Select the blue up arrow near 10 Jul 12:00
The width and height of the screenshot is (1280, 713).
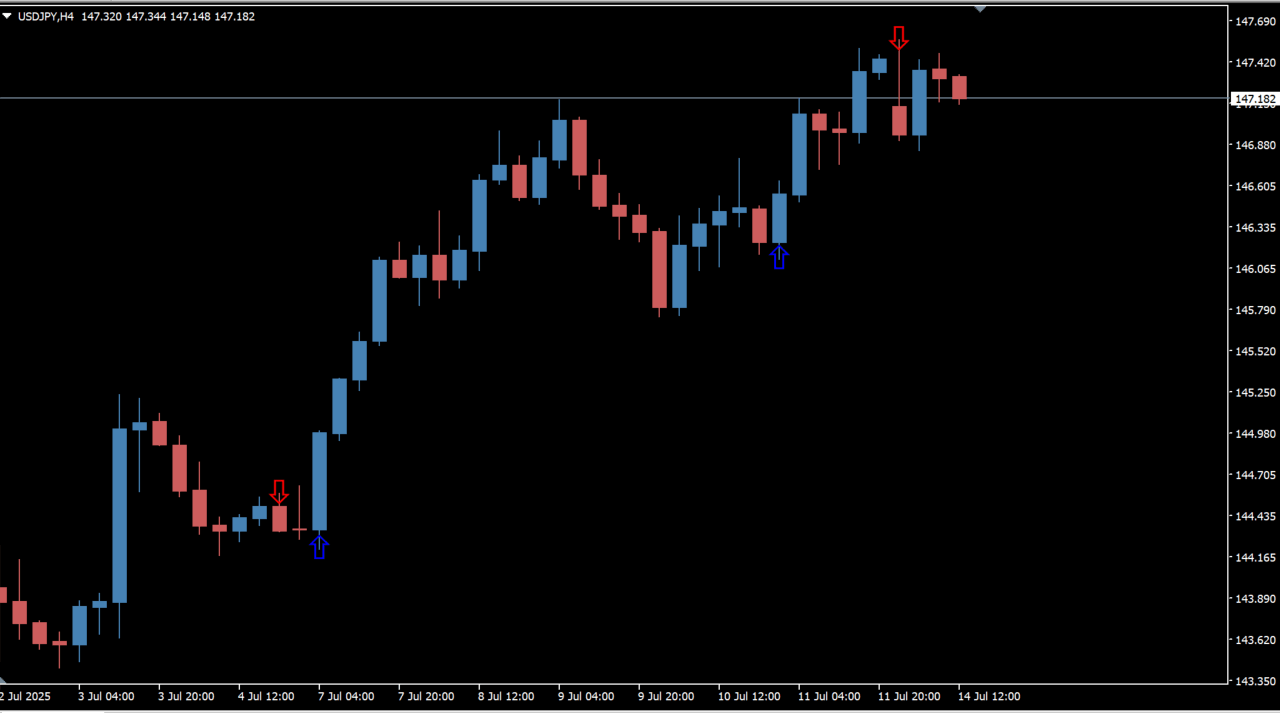coord(779,257)
